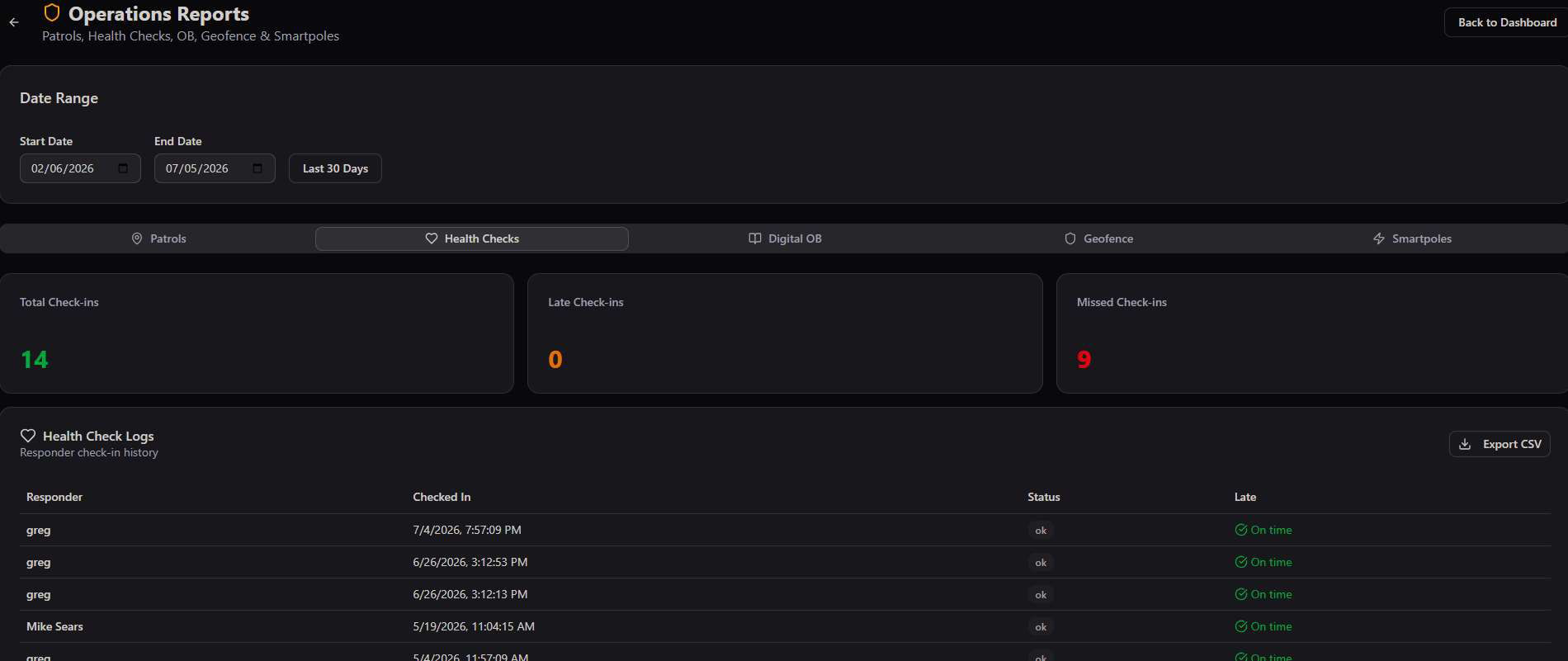Switch to the Geofence tab
This screenshot has height=661, width=1568.
point(1098,238)
